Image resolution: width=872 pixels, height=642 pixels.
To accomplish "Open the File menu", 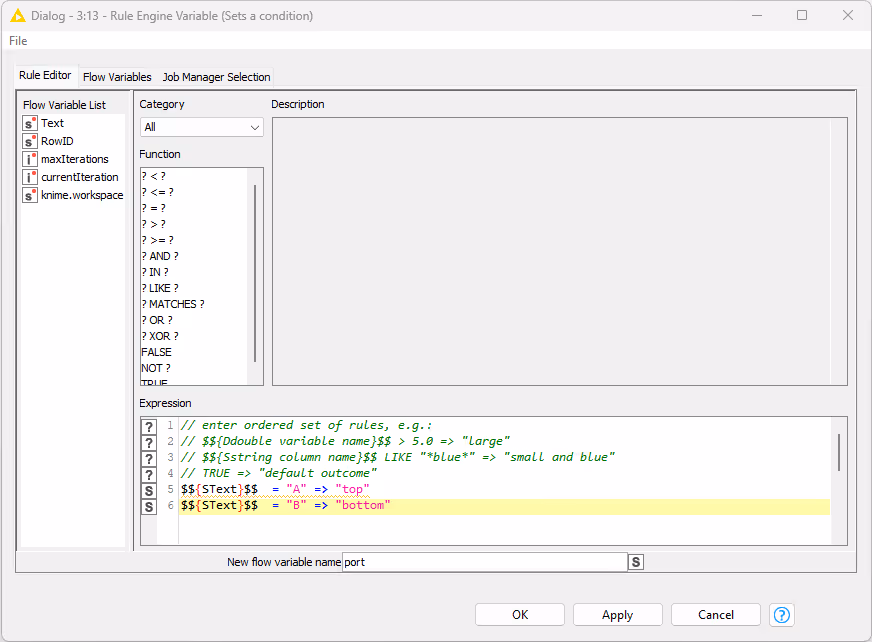I will pyautogui.click(x=18, y=41).
